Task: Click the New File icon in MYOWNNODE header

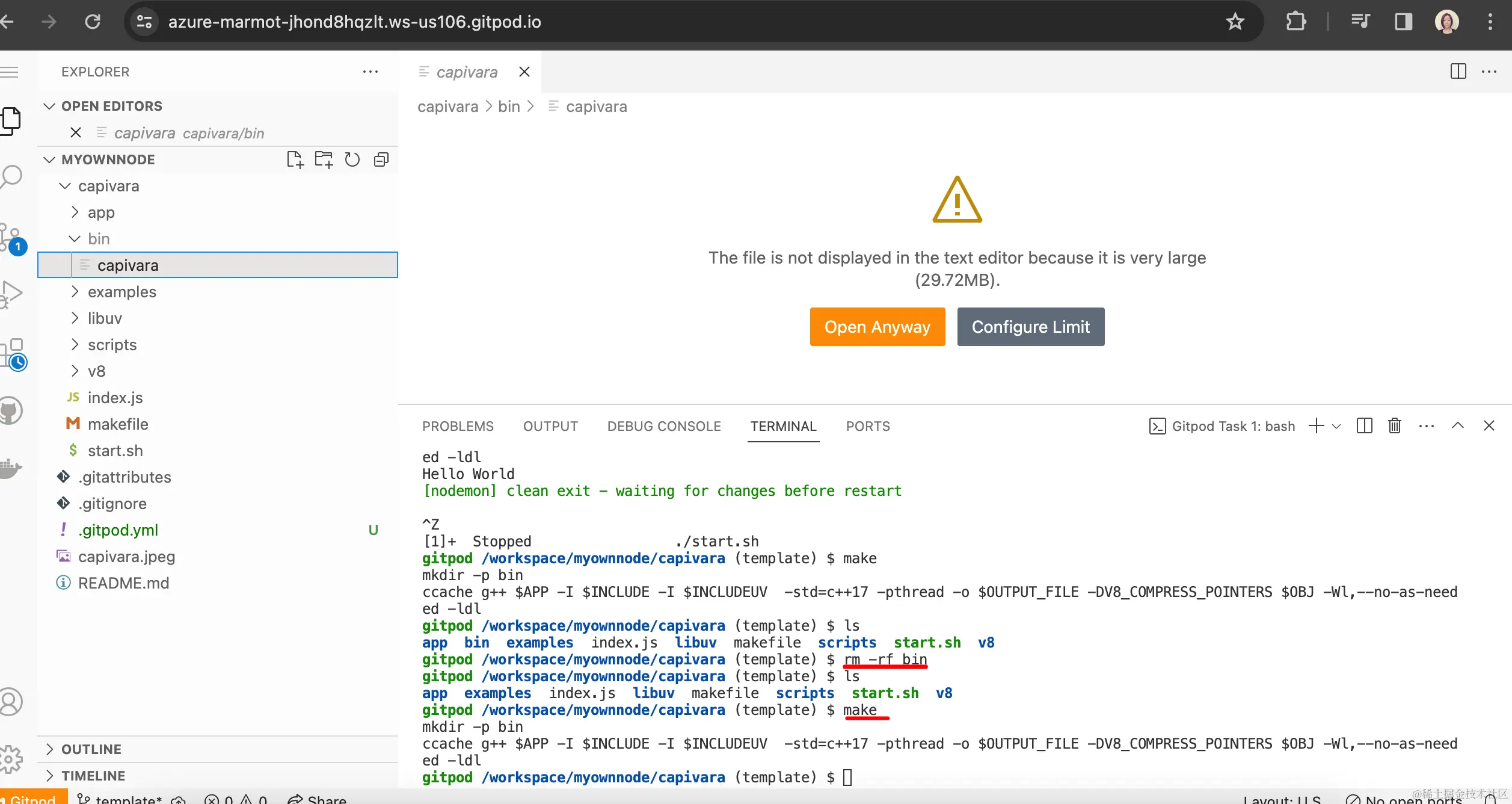Action: coord(295,159)
